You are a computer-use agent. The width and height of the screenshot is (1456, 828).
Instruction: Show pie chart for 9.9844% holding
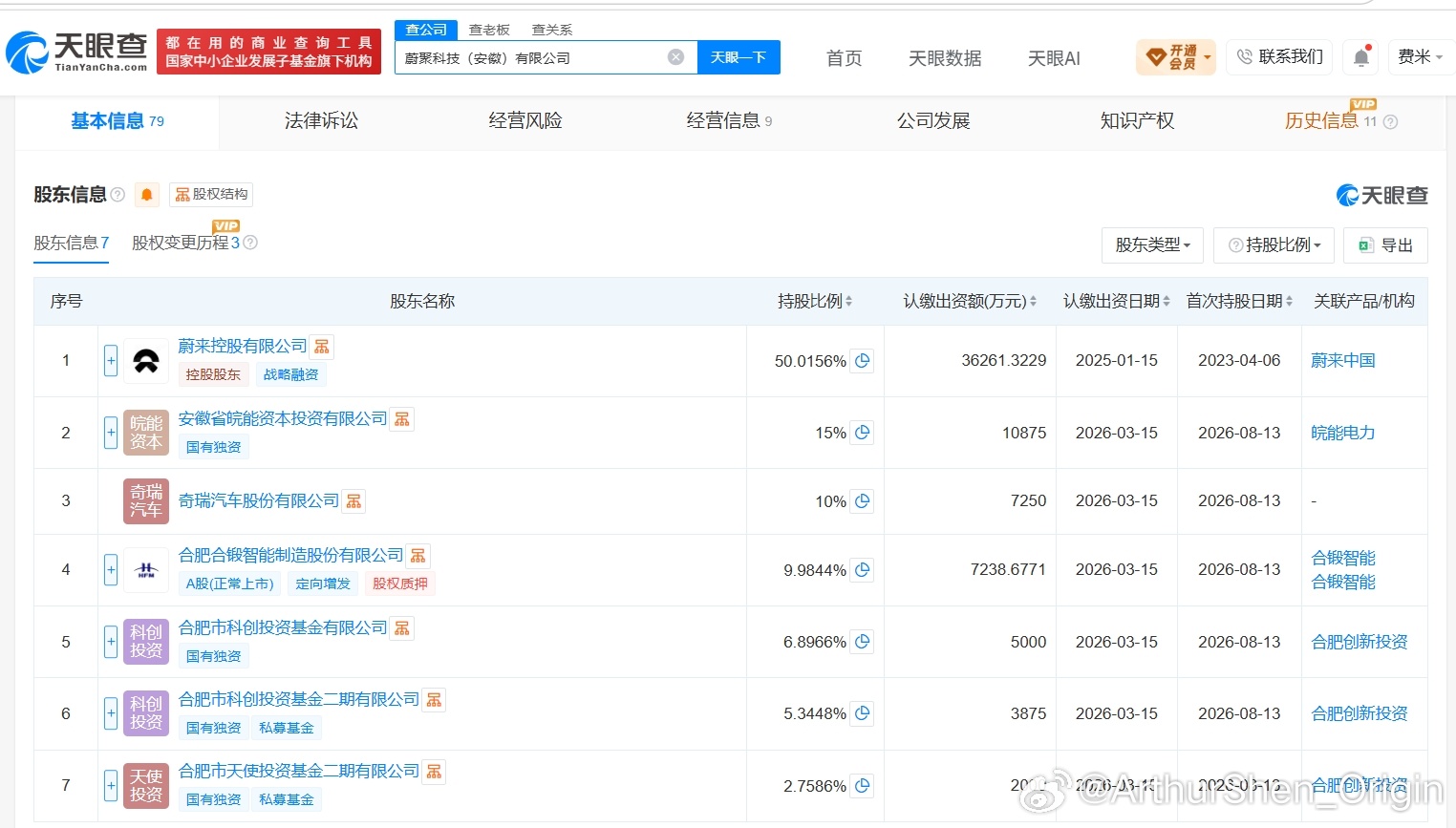pyautogui.click(x=862, y=570)
